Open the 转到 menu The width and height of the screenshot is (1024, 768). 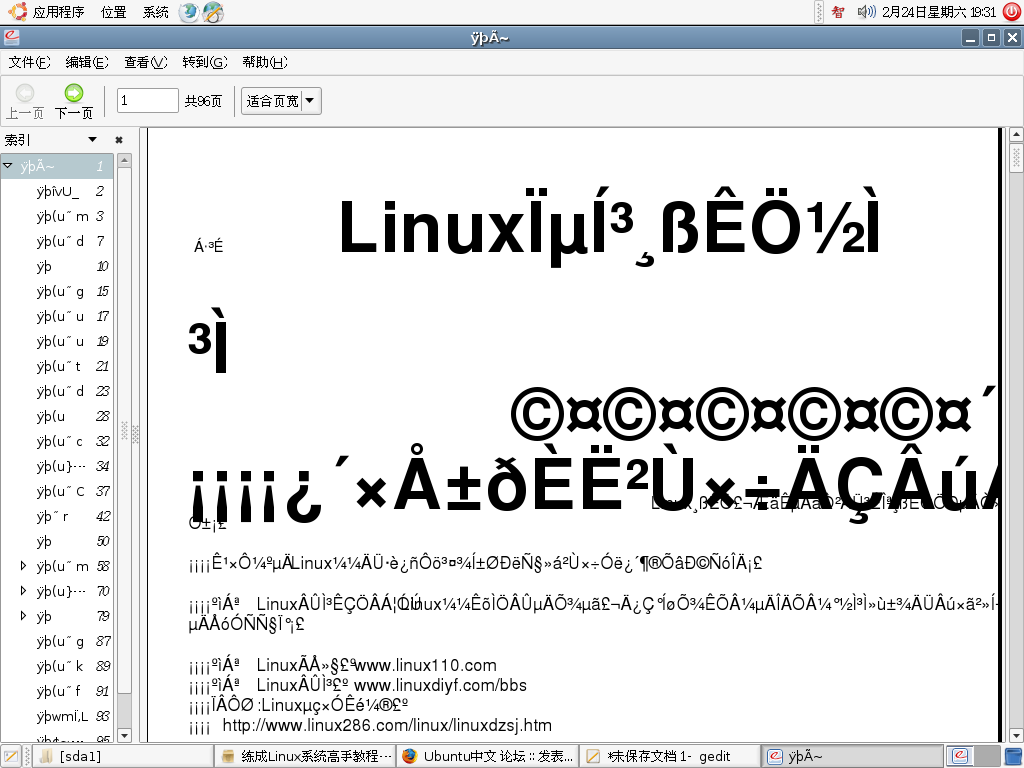point(204,62)
